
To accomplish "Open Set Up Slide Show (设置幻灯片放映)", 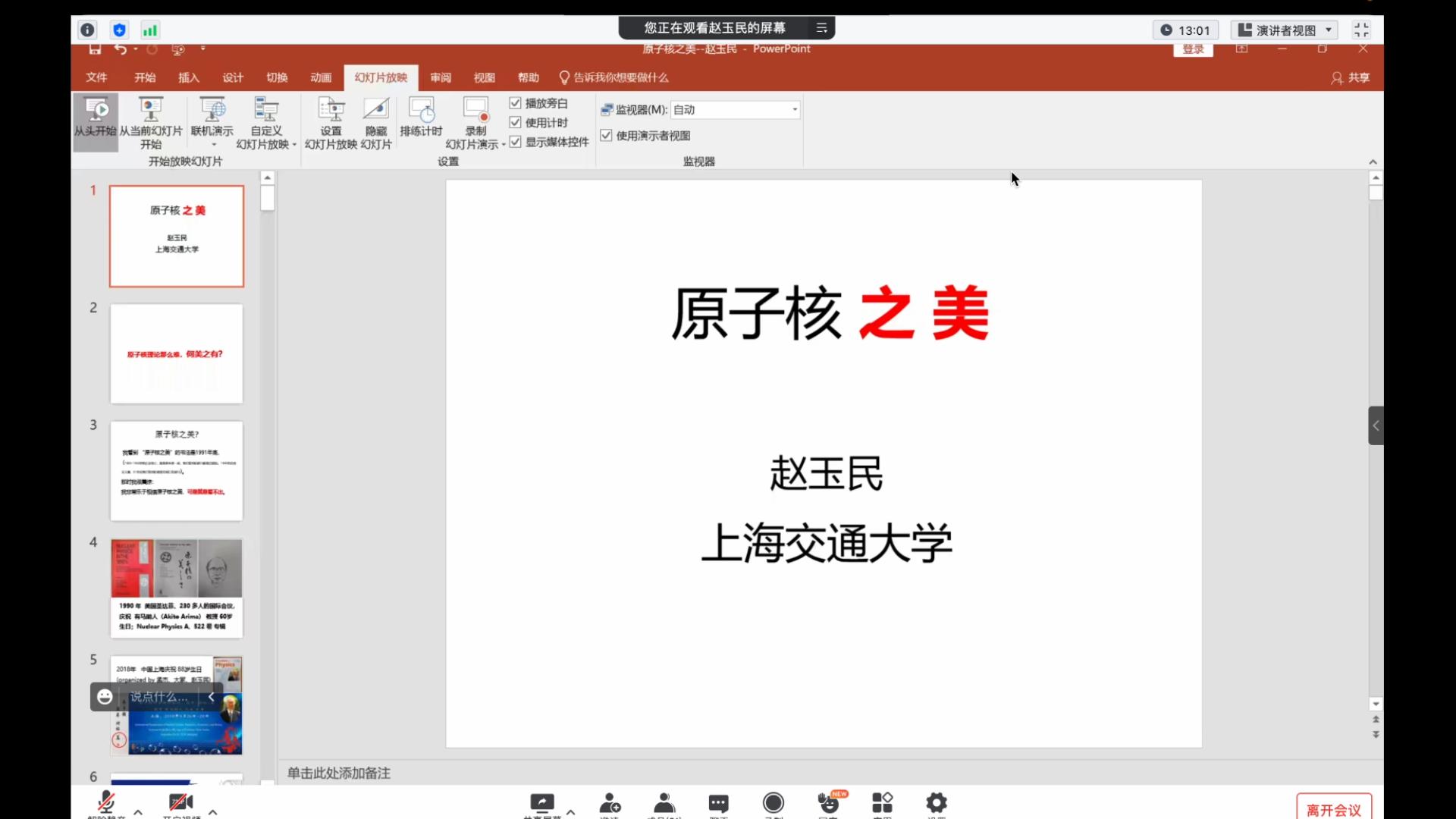I will [x=331, y=121].
